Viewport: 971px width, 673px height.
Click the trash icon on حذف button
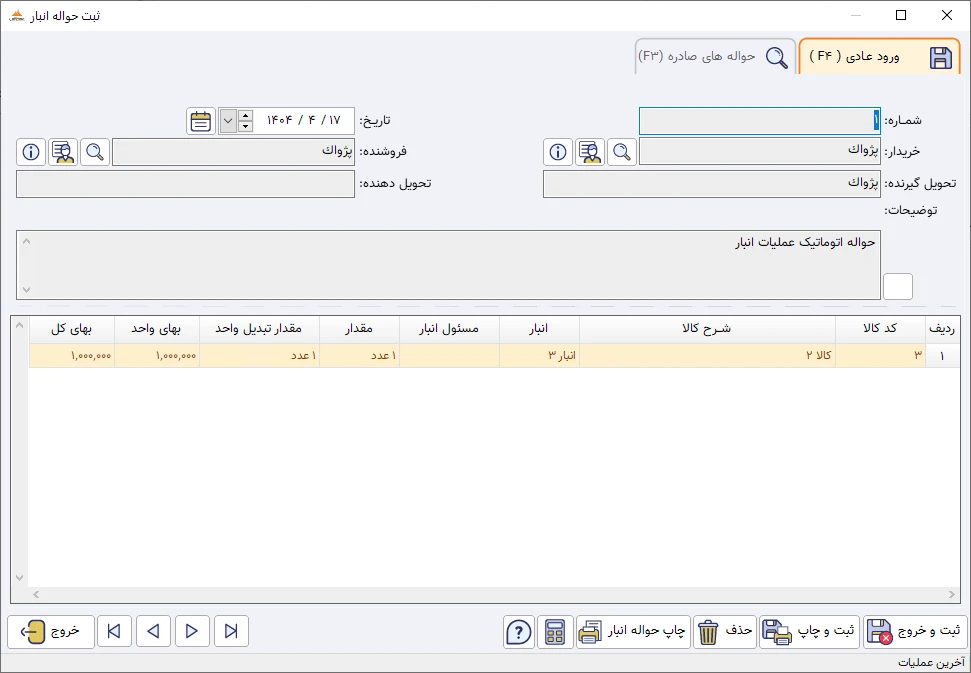tap(710, 631)
